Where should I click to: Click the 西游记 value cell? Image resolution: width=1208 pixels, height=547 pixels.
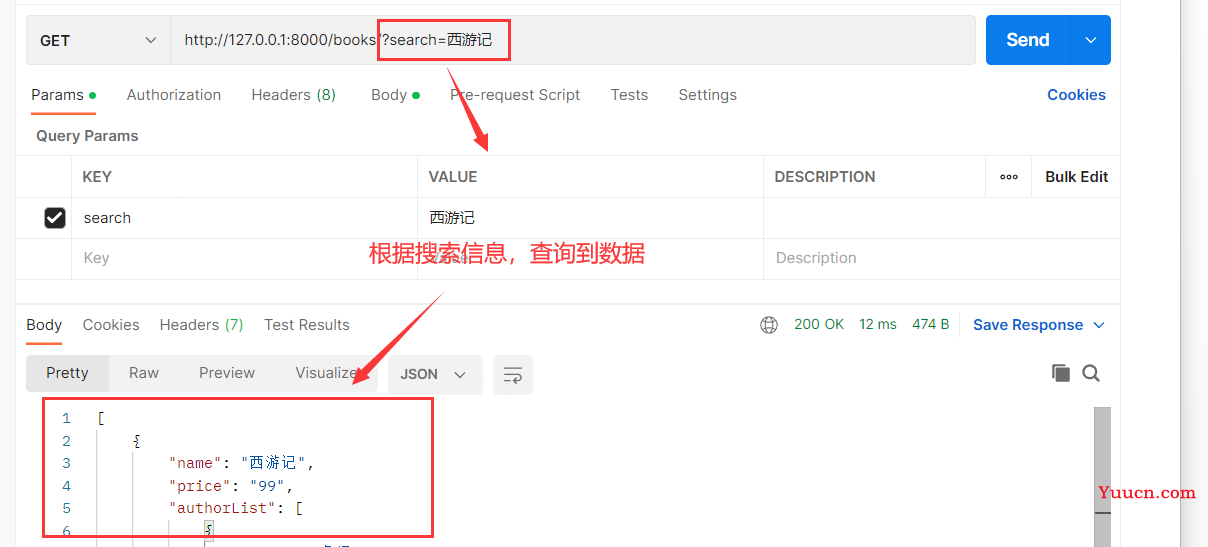(x=590, y=218)
